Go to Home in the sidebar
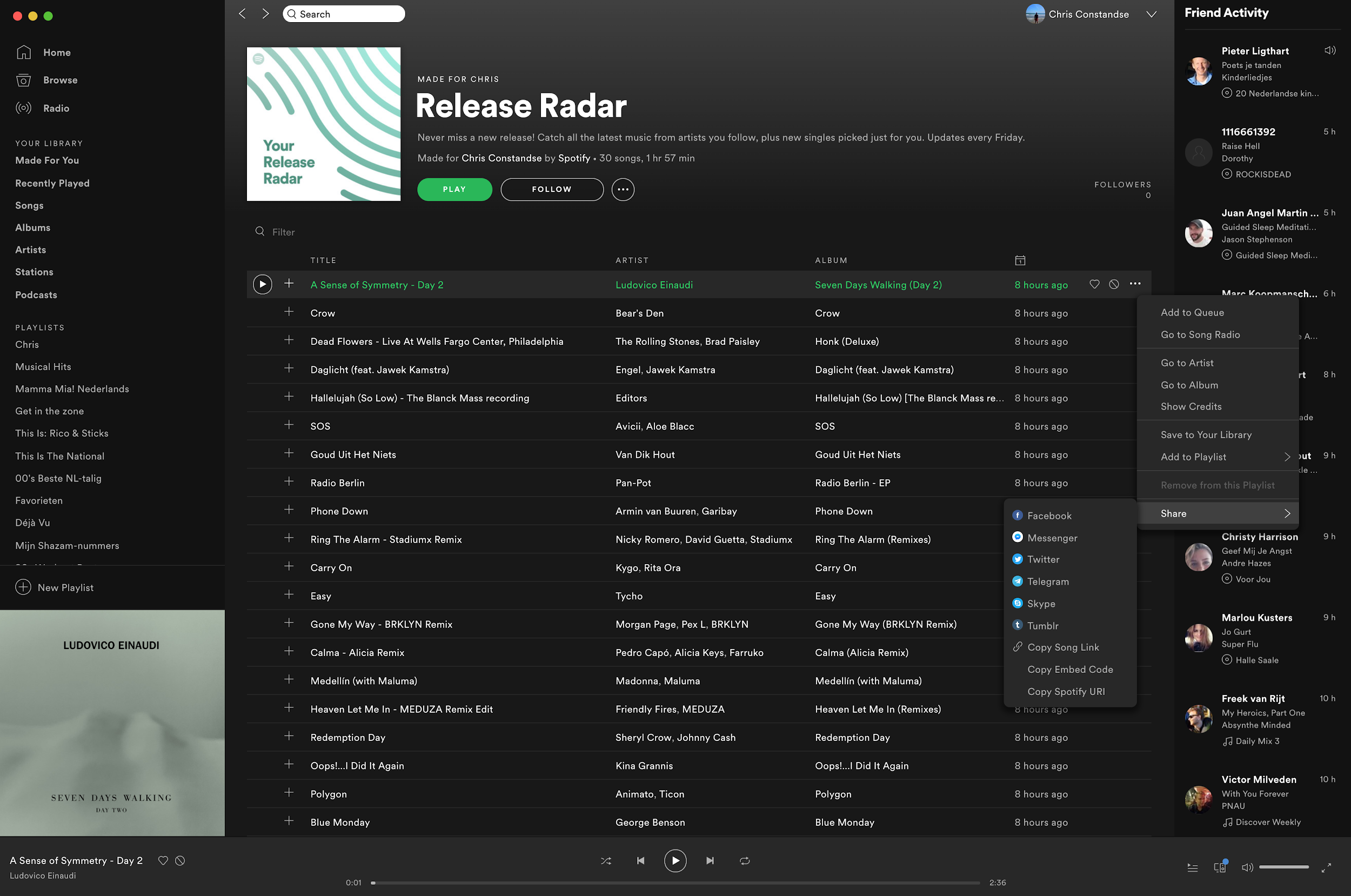Viewport: 1351px width, 896px height. (x=43, y=52)
